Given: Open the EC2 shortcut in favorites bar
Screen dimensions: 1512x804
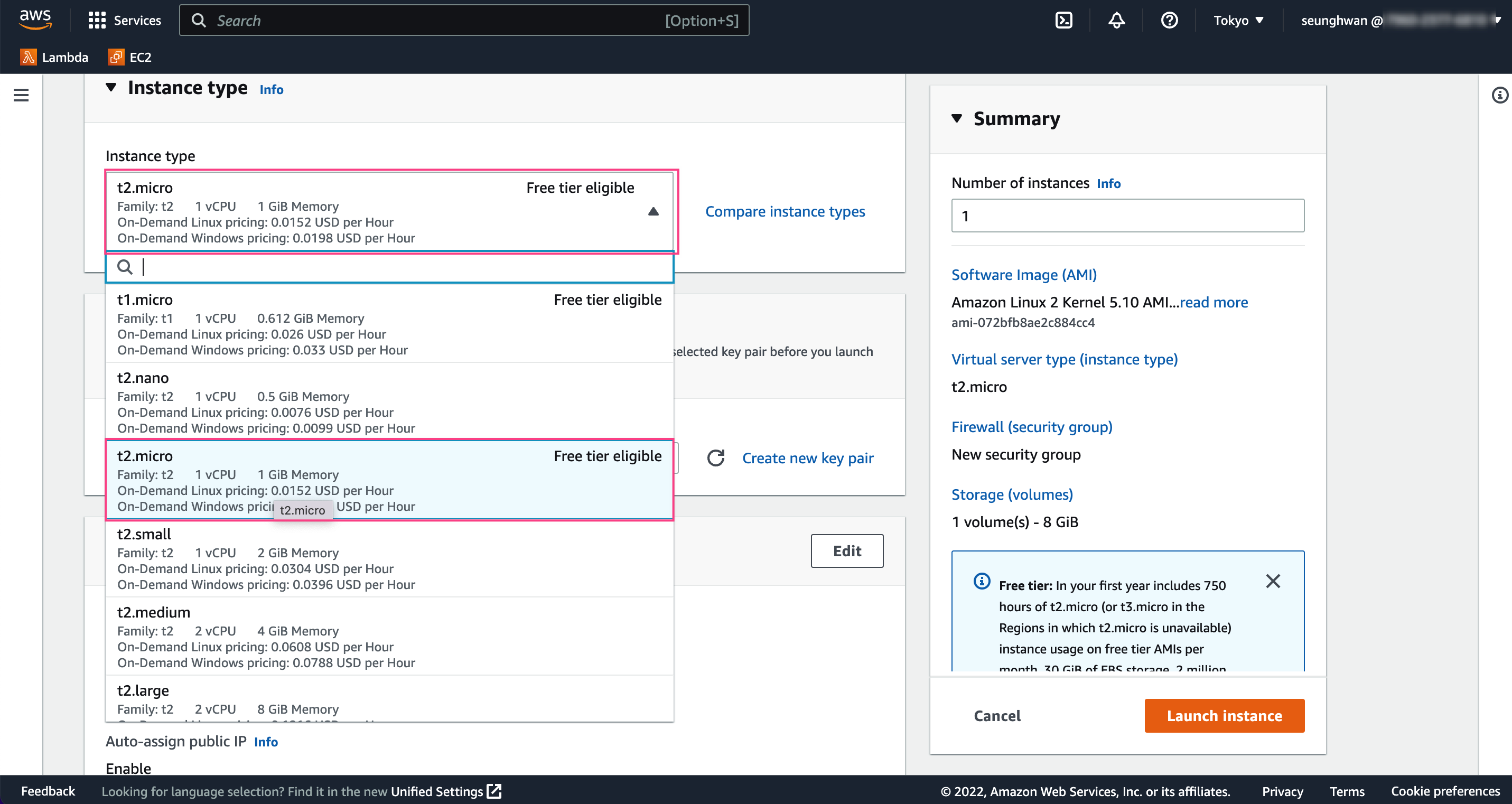Looking at the screenshot, I should click(x=130, y=57).
